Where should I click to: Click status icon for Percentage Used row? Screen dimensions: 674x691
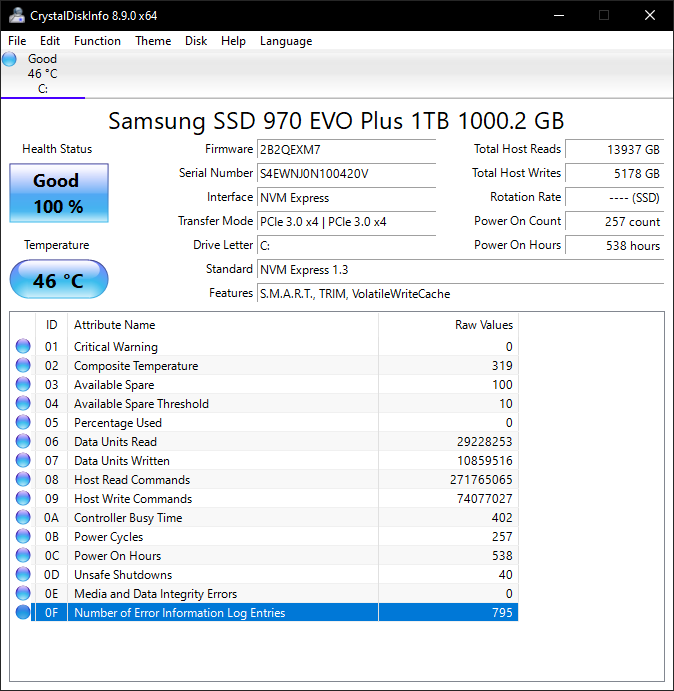23,422
